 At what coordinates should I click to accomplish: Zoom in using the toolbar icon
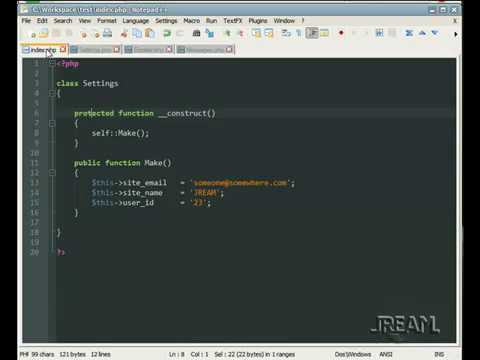(228, 33)
